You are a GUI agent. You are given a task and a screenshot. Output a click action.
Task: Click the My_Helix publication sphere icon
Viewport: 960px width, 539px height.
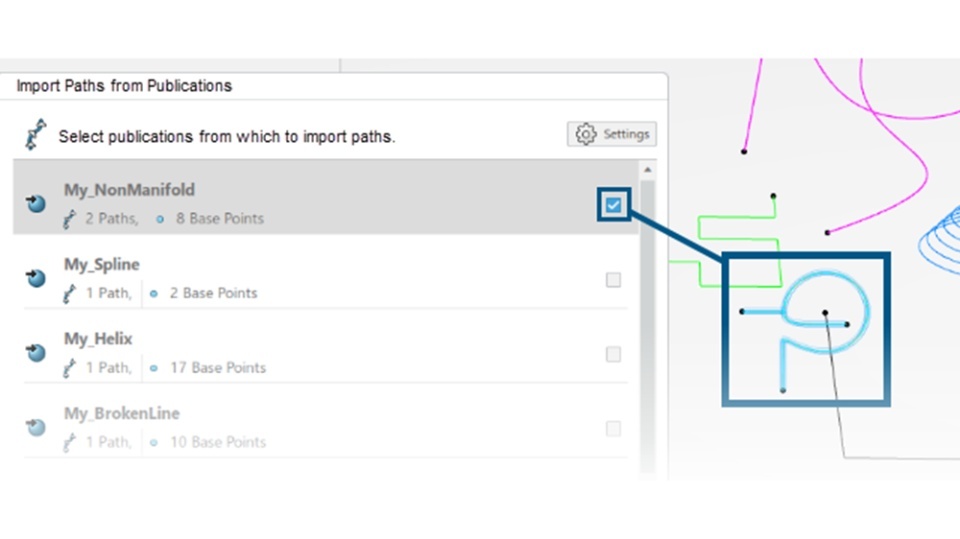coord(36,352)
